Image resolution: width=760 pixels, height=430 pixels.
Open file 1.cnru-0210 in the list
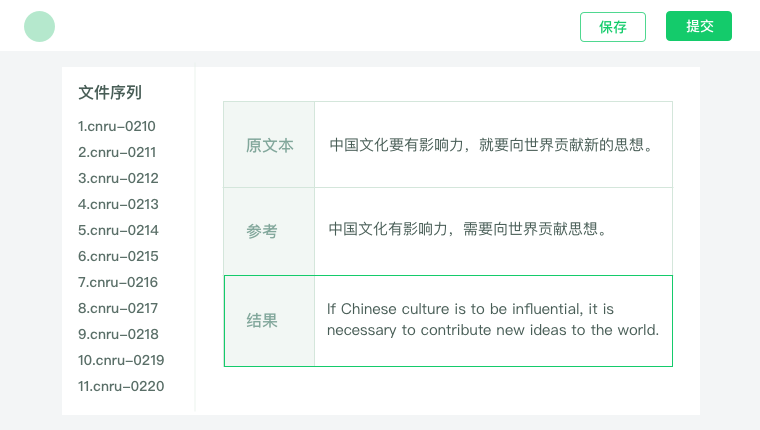[x=117, y=127]
